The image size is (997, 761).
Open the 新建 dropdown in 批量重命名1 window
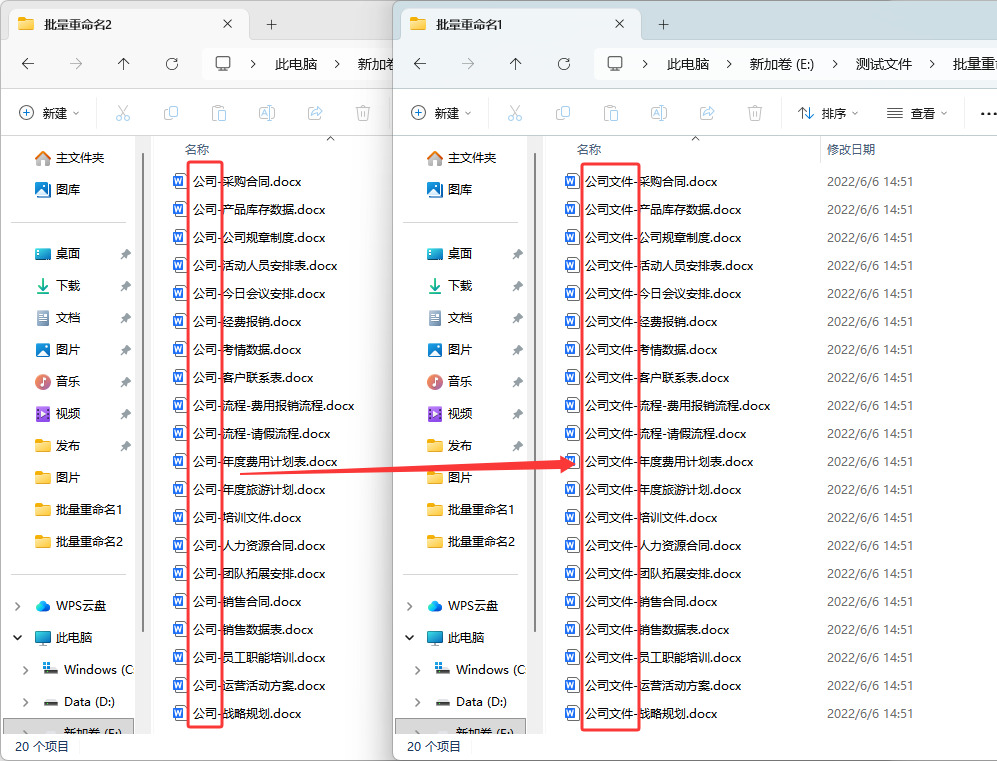(441, 113)
